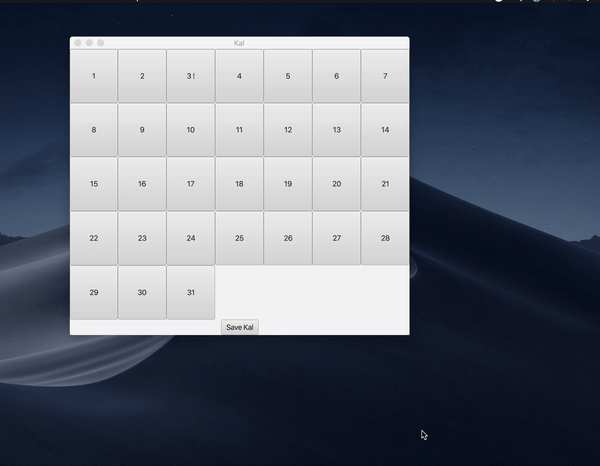This screenshot has width=600, height=466.
Task: Select day 30 in the last row
Action: [x=142, y=292]
